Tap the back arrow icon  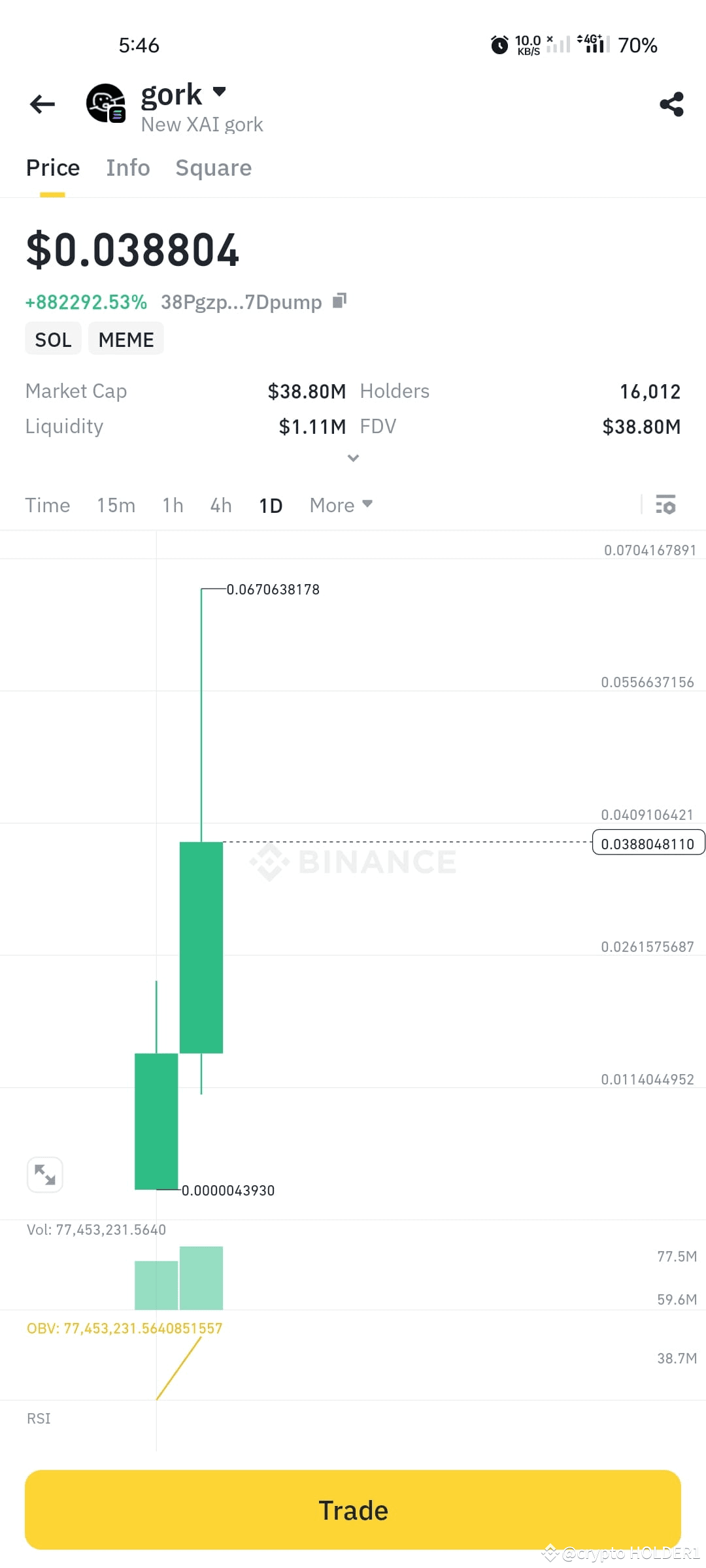(42, 104)
